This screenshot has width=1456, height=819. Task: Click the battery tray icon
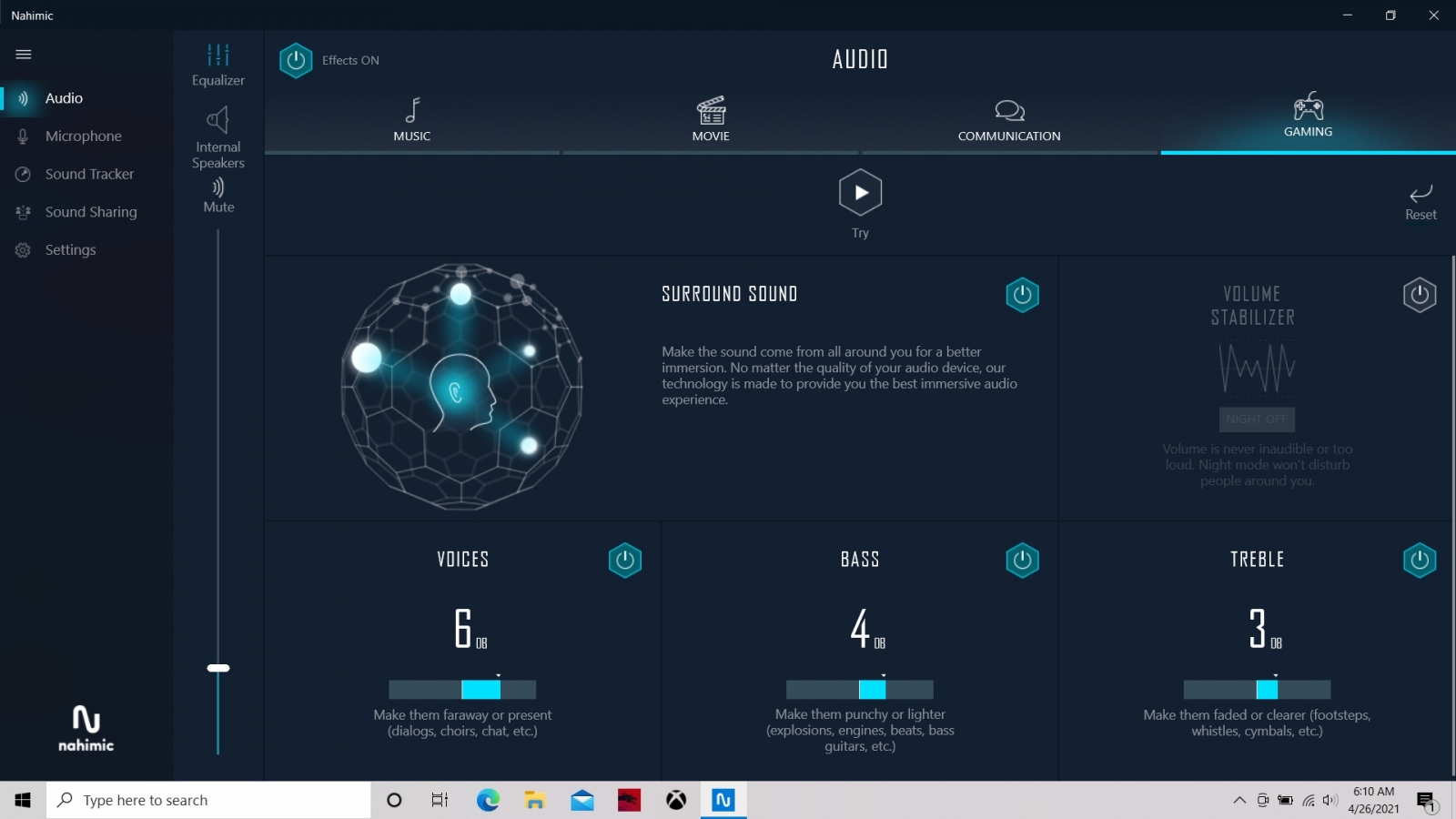coord(1285,800)
